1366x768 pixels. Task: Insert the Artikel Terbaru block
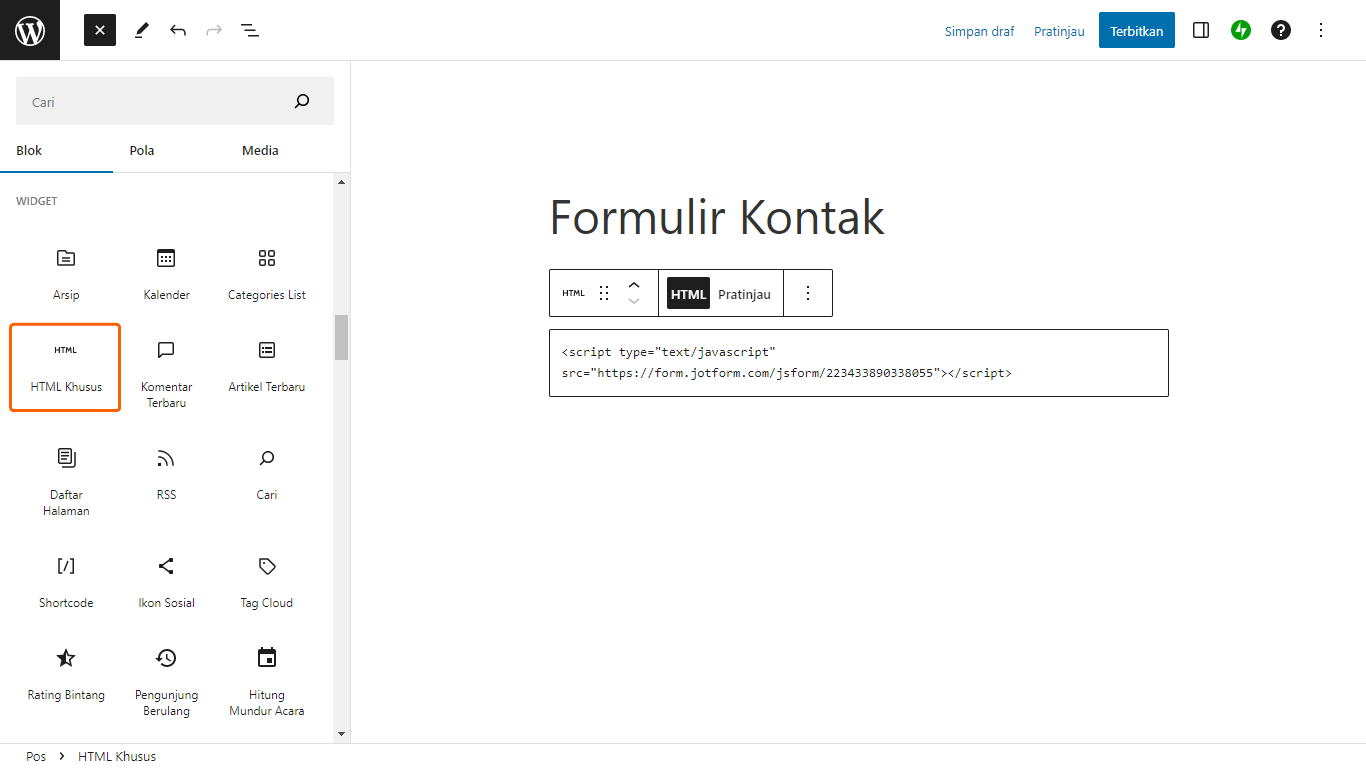point(267,367)
